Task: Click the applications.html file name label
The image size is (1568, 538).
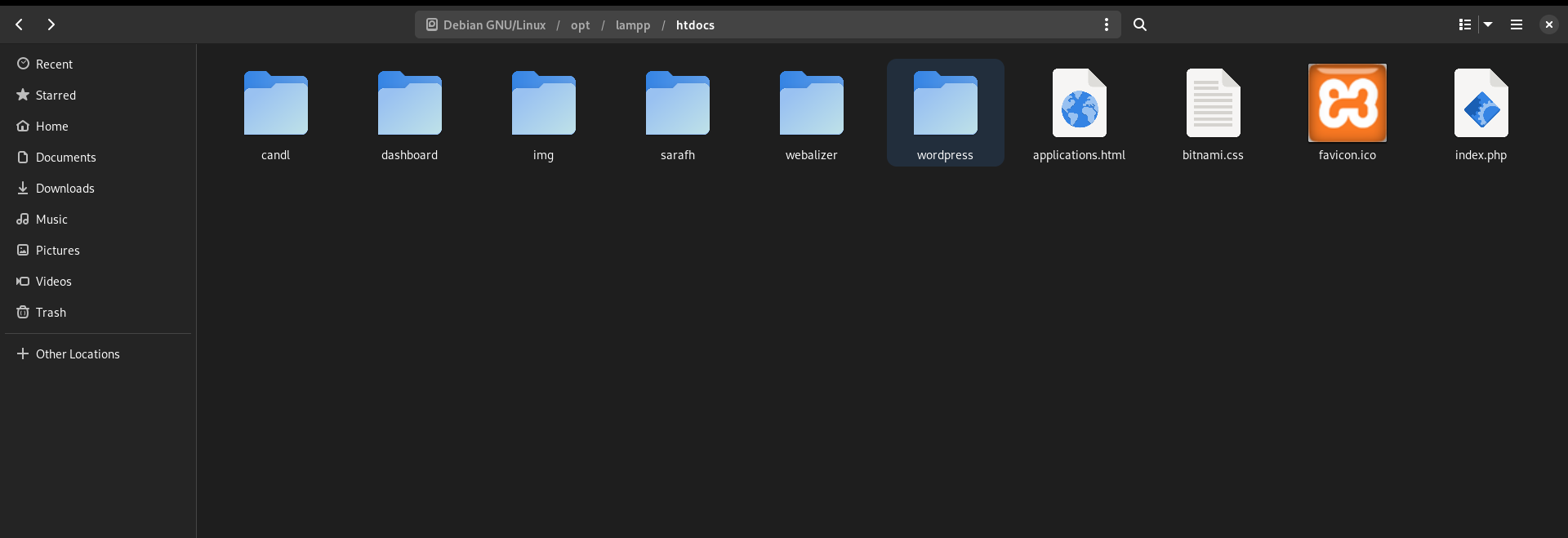Action: coord(1079,155)
